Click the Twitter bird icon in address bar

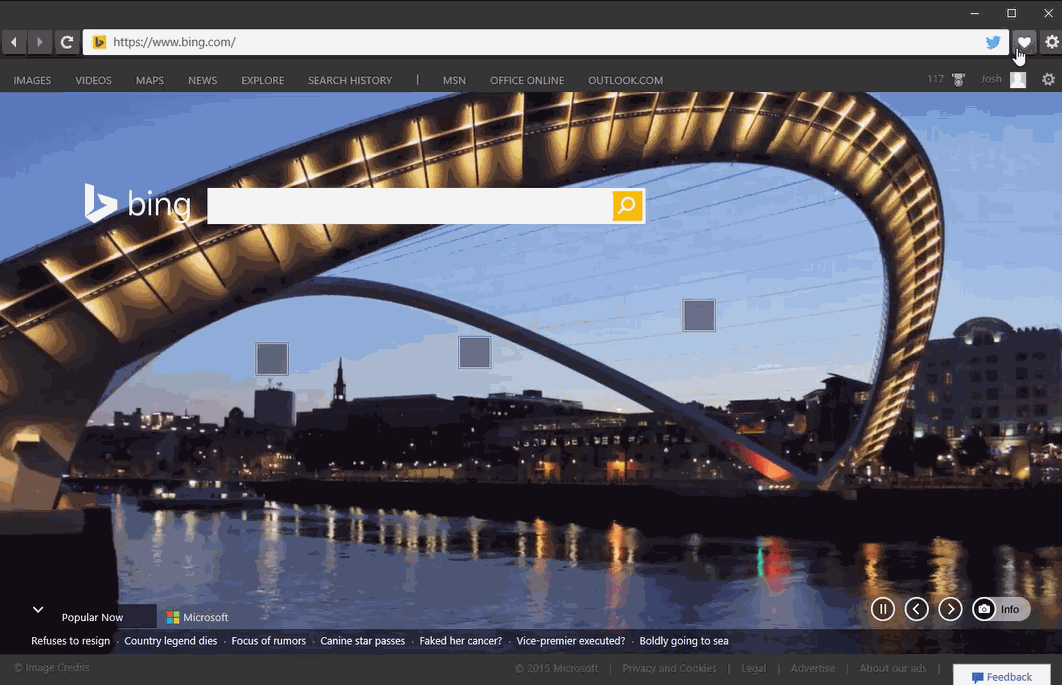point(993,42)
